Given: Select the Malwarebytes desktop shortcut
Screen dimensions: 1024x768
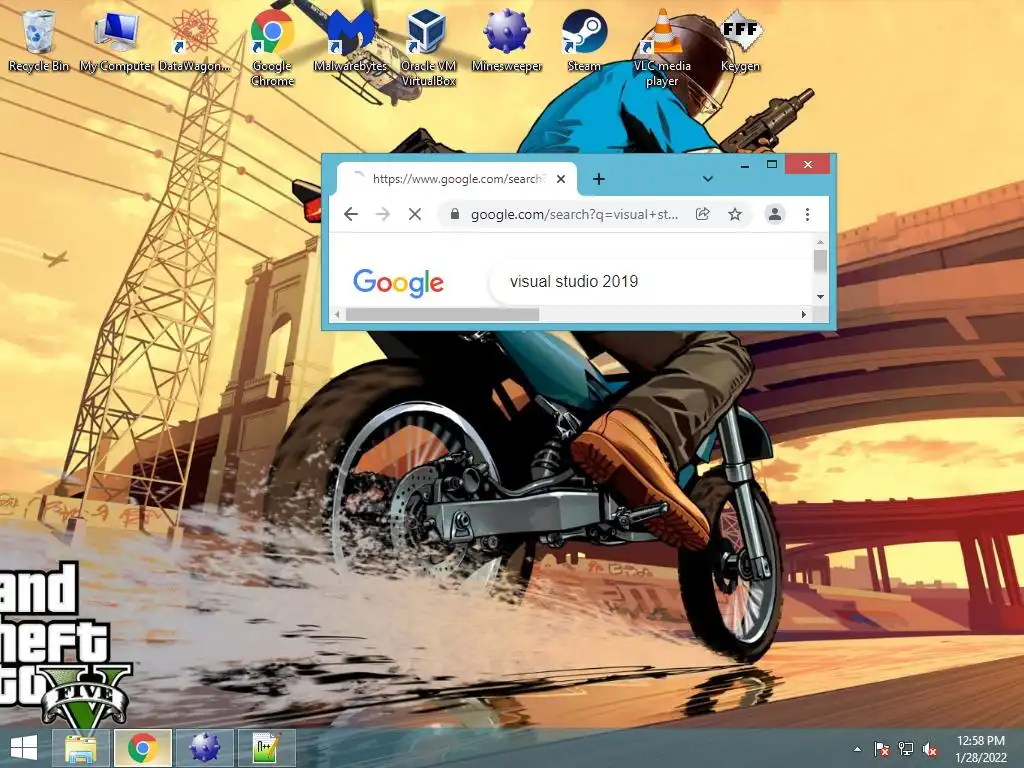Looking at the screenshot, I should (350, 39).
